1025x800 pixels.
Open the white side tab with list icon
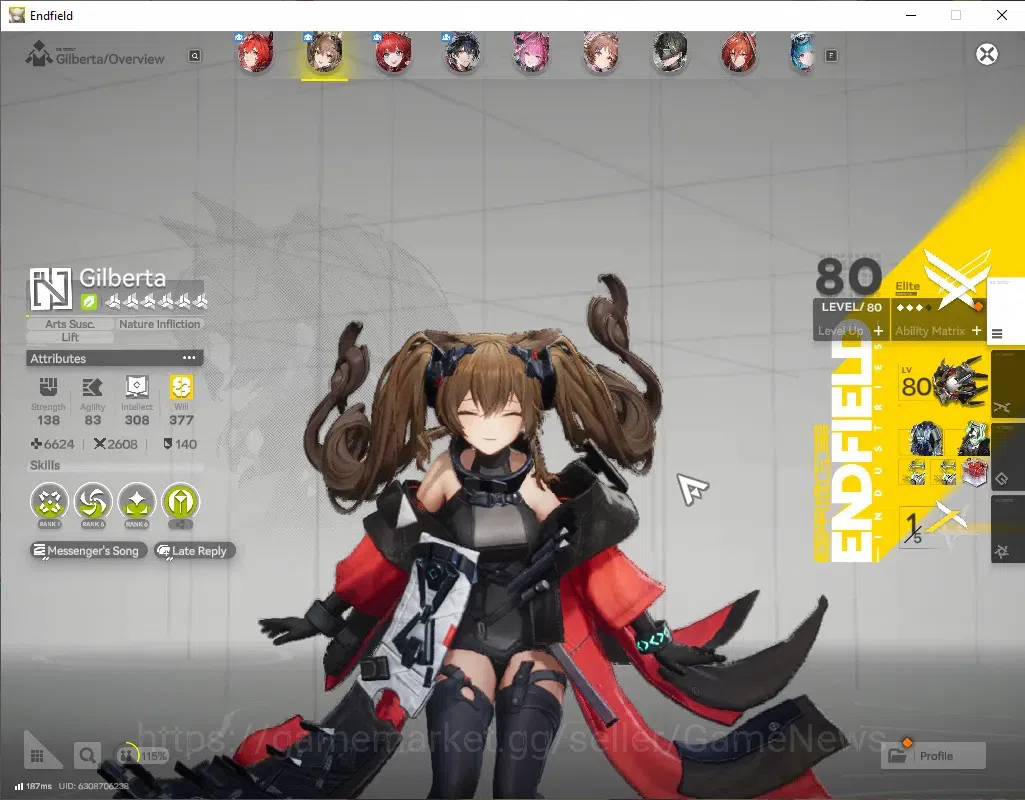[x=1004, y=312]
